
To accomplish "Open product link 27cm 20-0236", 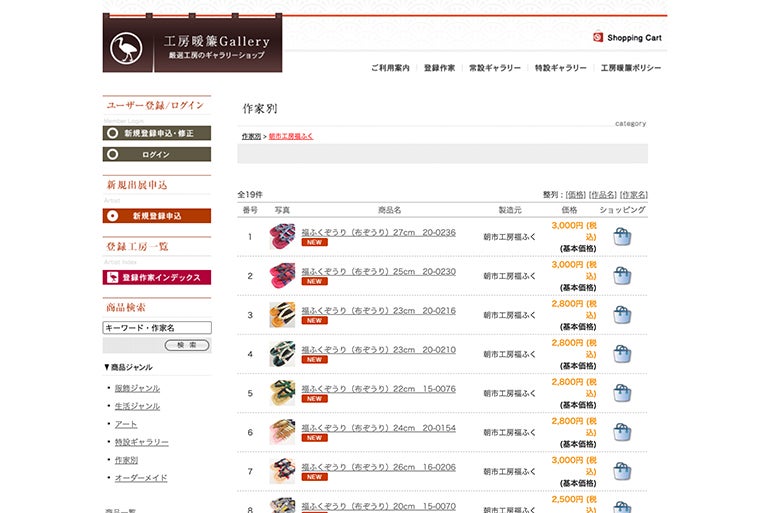I will coord(379,233).
